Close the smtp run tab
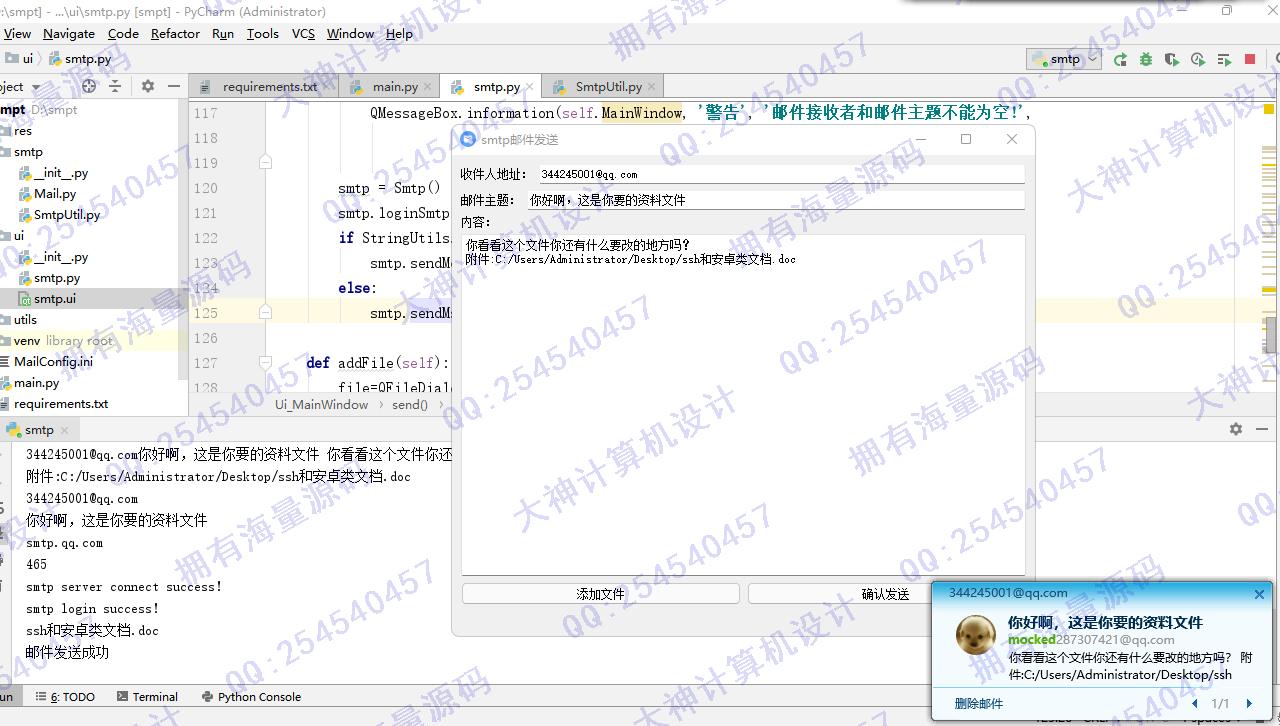1280x726 pixels. pyautogui.click(x=64, y=430)
